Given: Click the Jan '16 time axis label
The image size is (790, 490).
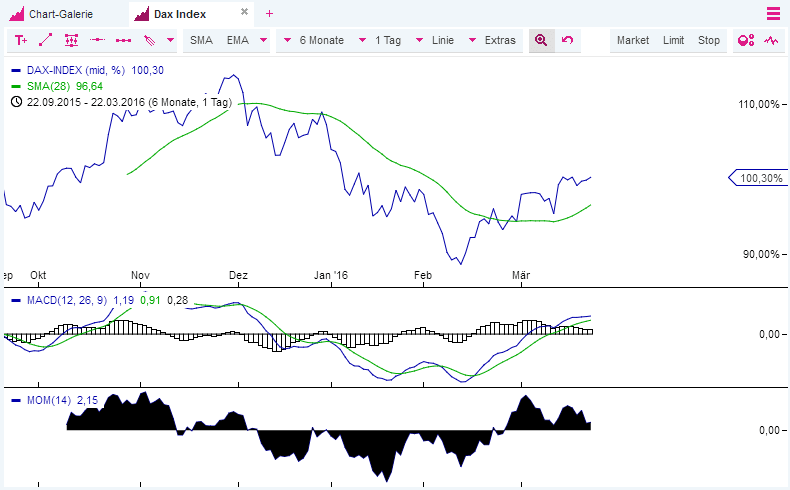Looking at the screenshot, I should pyautogui.click(x=331, y=275).
